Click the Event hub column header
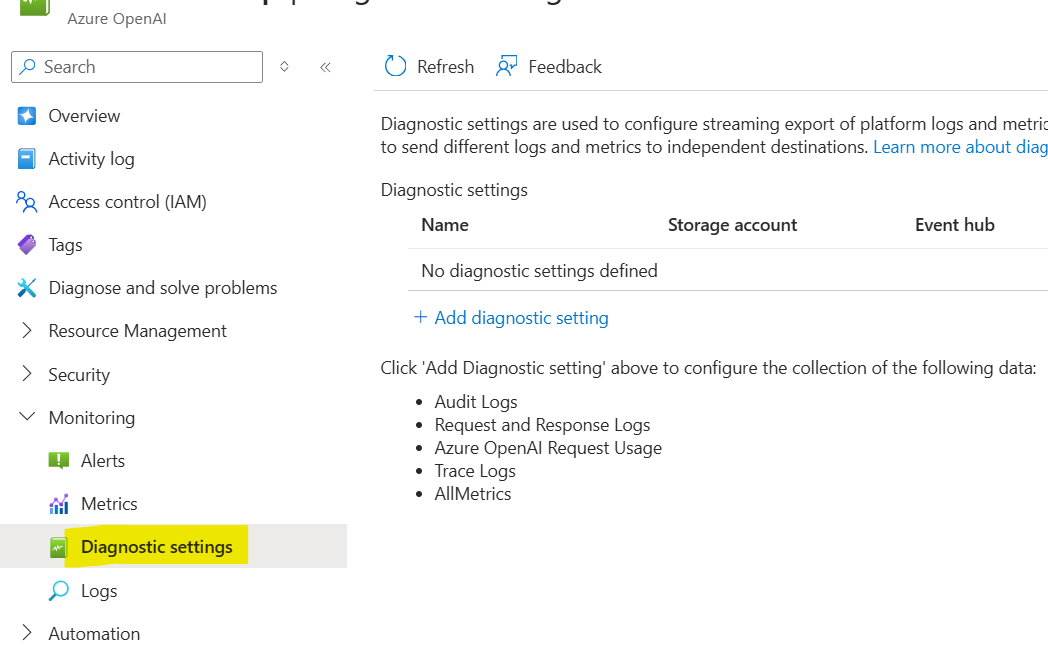 click(x=954, y=225)
